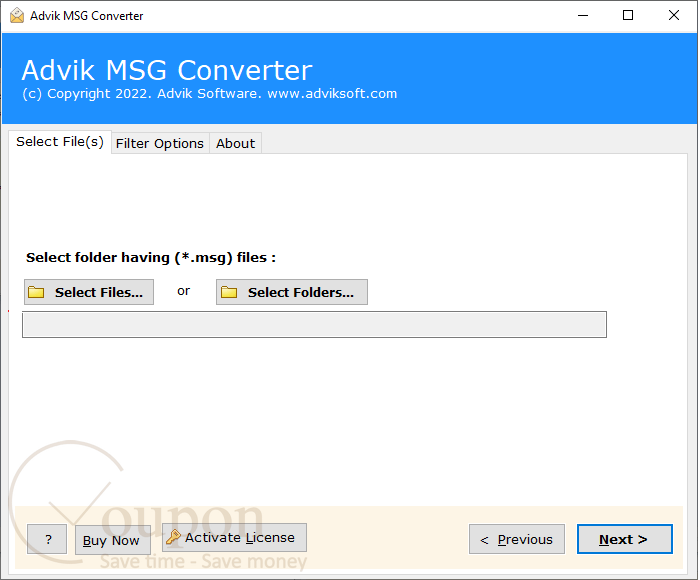
Task: Click the help question mark button
Action: pyautogui.click(x=47, y=539)
